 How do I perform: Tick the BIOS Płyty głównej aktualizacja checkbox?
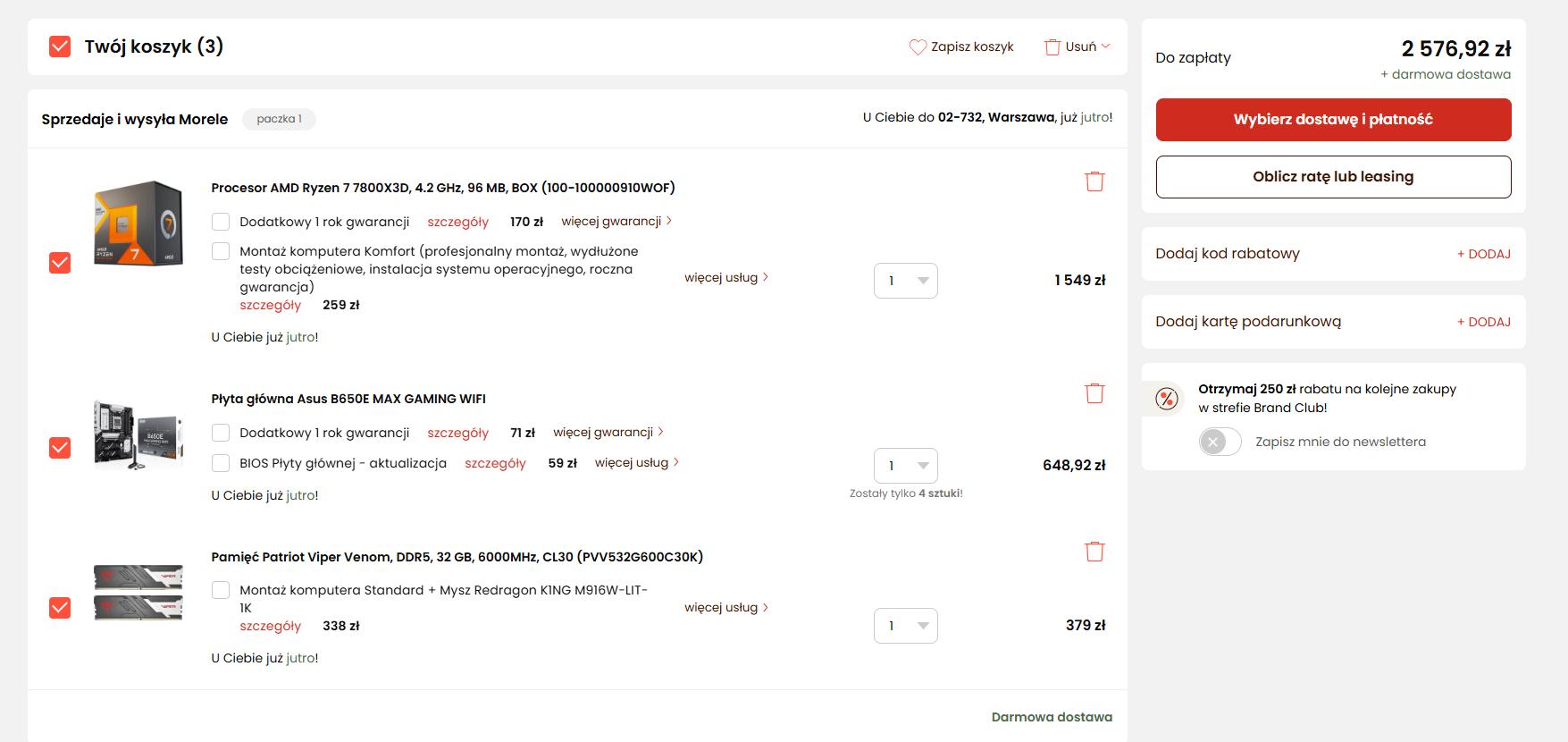221,463
